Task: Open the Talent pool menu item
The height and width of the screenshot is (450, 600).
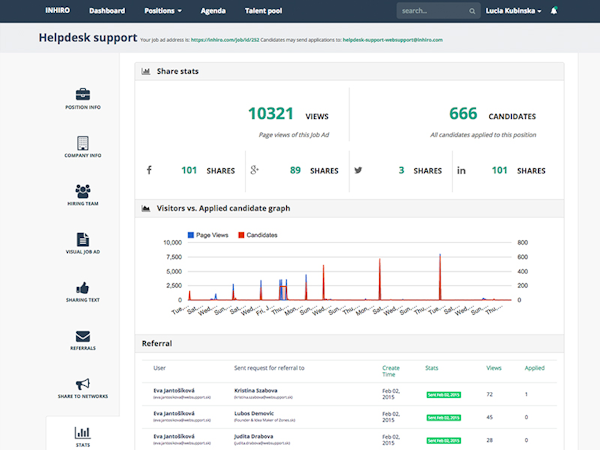Action: (263, 11)
